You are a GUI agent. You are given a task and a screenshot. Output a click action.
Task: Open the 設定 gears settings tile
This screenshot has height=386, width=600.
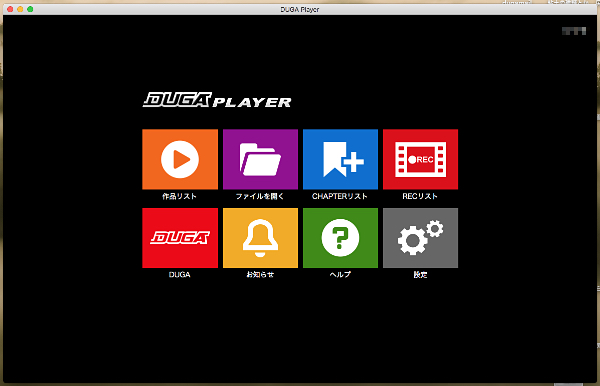tap(420, 238)
